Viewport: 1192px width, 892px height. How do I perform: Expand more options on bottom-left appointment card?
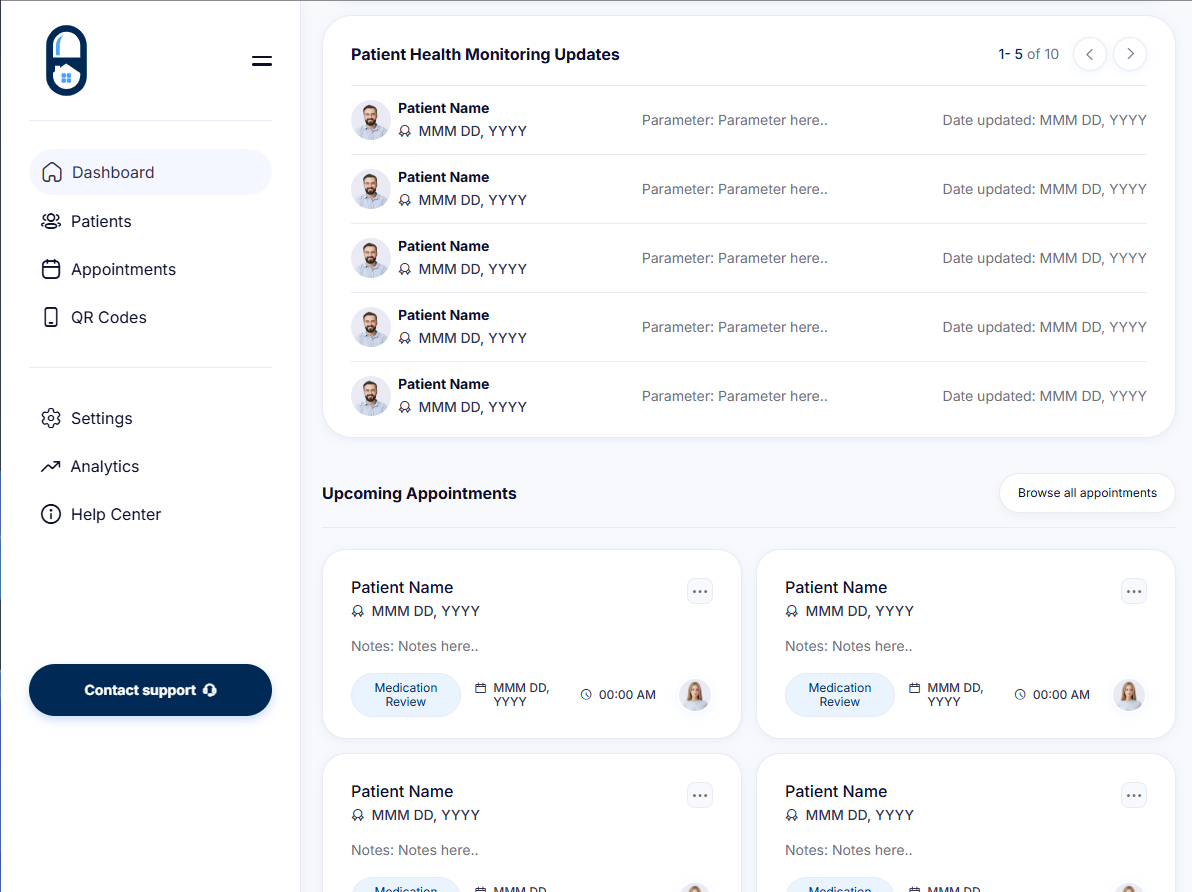700,795
